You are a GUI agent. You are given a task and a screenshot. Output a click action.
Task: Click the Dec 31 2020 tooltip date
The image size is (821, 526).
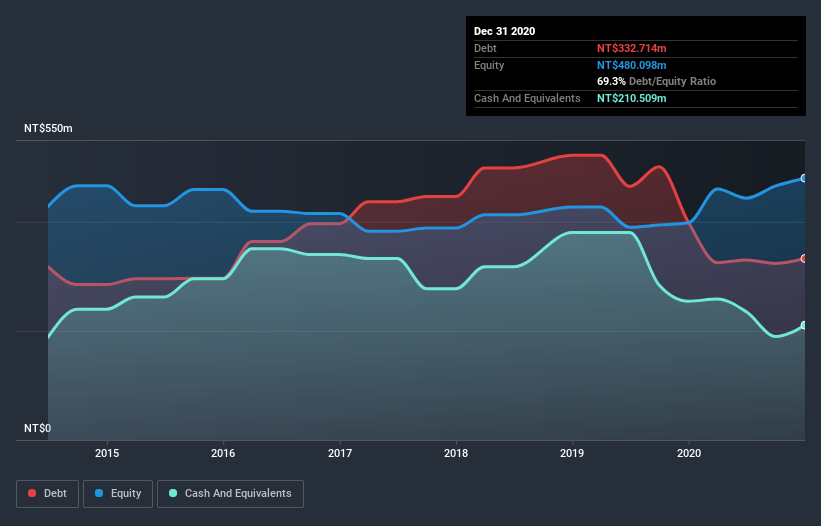(x=504, y=31)
